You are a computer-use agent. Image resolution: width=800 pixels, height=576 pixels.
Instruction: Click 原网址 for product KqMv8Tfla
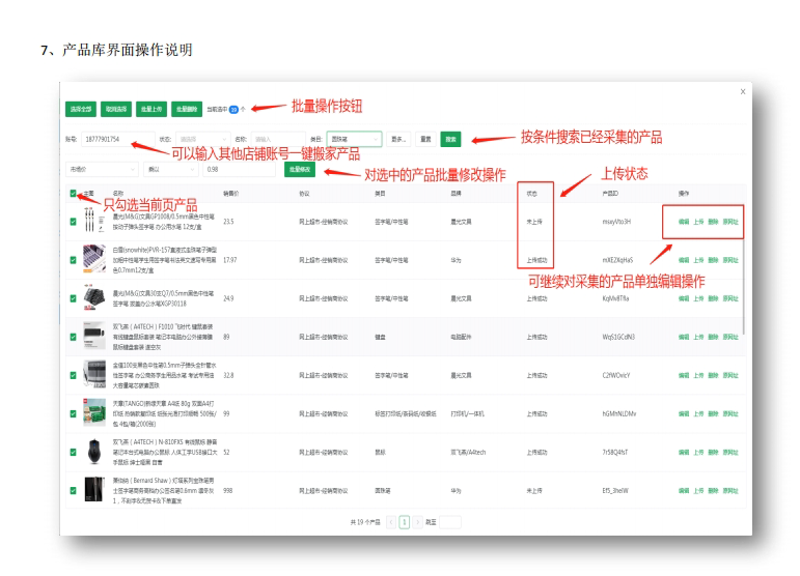(x=731, y=298)
